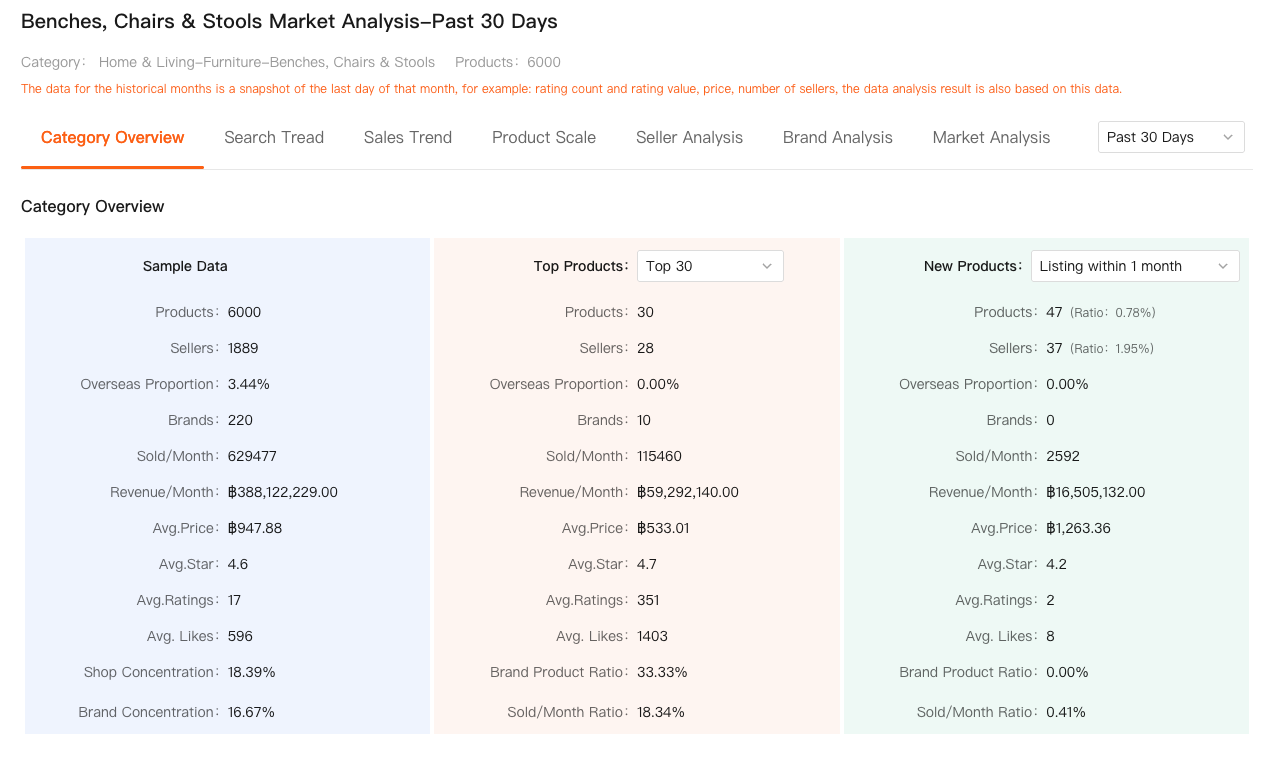Expand the Past 30 Days period dropdown
This screenshot has height=759, width=1267.
pyautogui.click(x=1170, y=137)
